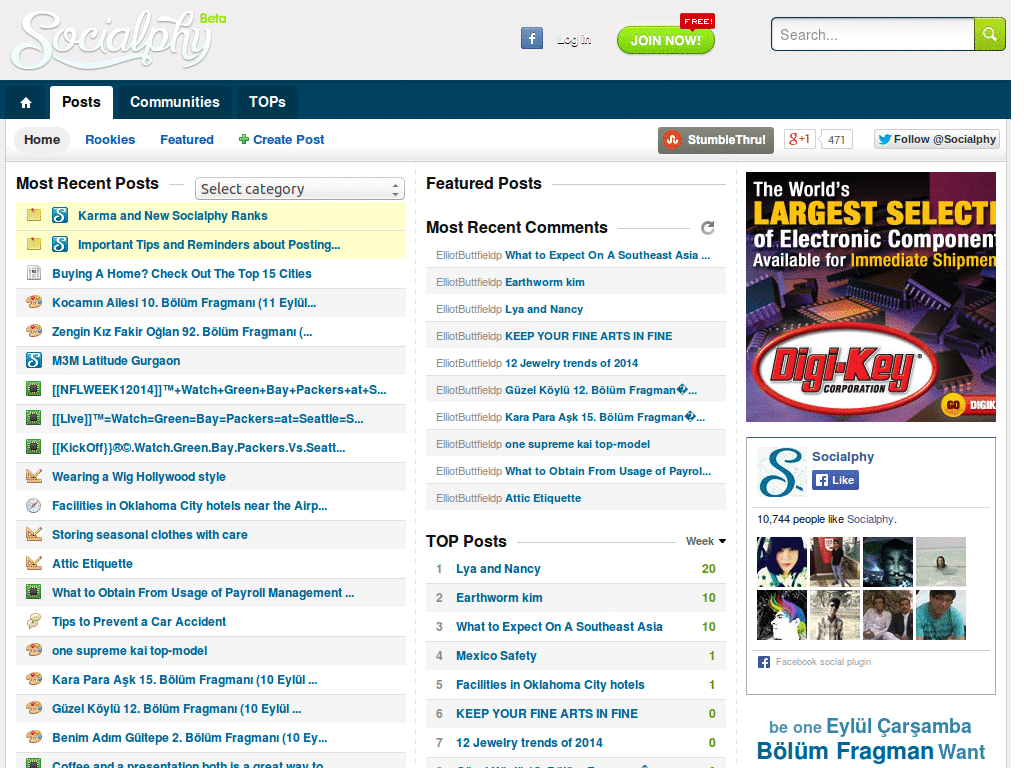Switch to the TOPs tab

pos(267,103)
